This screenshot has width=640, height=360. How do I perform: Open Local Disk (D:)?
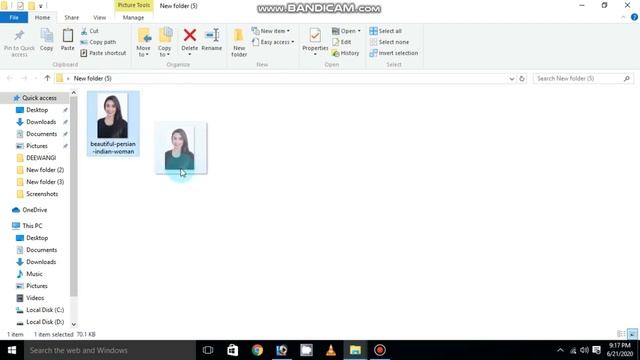[45, 322]
